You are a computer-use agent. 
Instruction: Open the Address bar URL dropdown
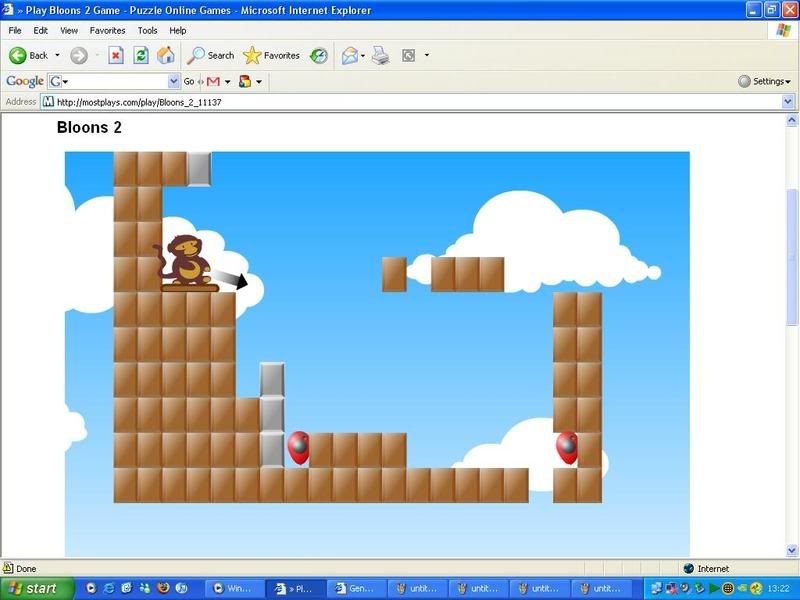coord(788,102)
